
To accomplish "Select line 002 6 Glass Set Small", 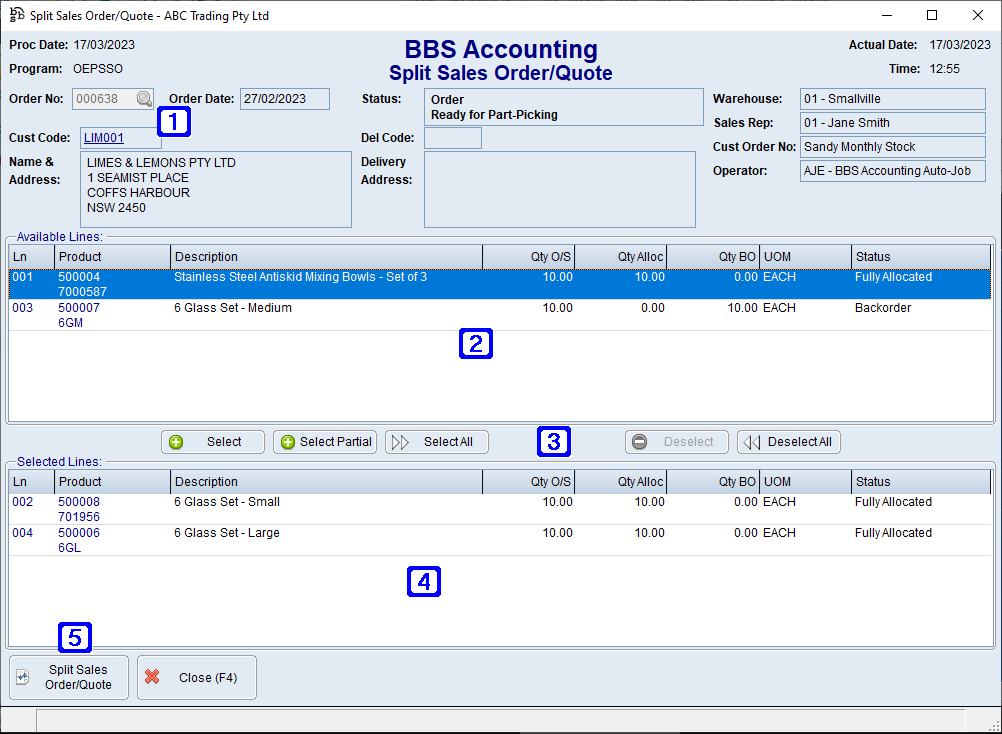I will (x=300, y=507).
